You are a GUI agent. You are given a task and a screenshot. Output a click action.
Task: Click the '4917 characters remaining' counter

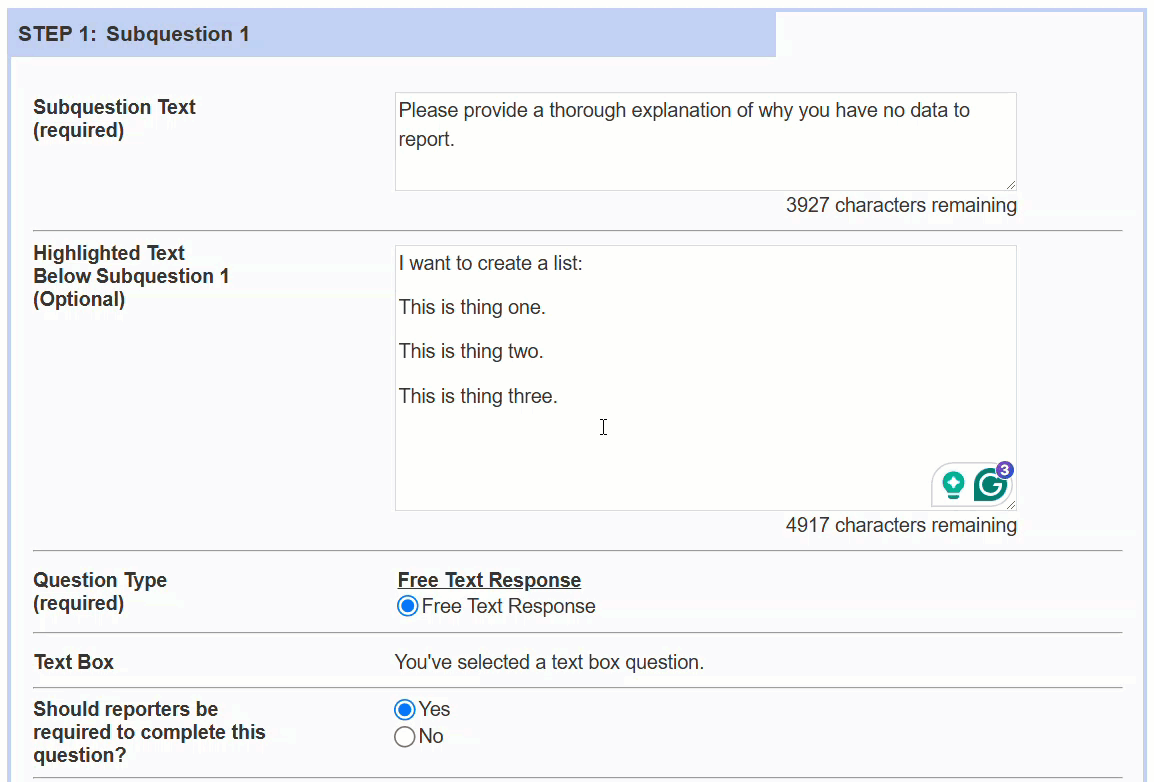click(x=900, y=526)
